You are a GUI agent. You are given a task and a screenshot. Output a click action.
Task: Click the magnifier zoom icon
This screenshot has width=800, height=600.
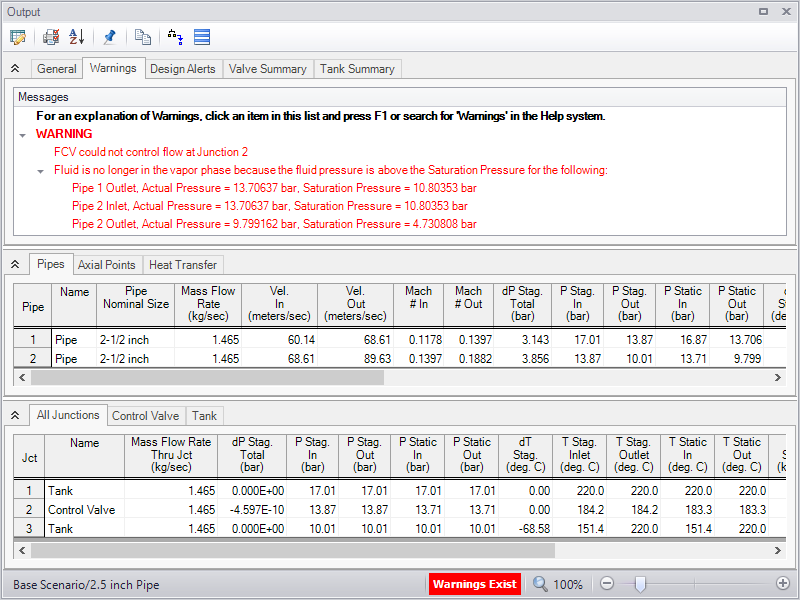[540, 584]
